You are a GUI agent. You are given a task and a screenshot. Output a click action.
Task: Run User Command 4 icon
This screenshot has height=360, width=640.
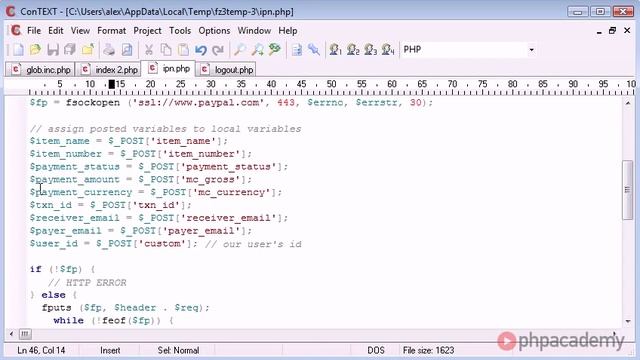[388, 50]
